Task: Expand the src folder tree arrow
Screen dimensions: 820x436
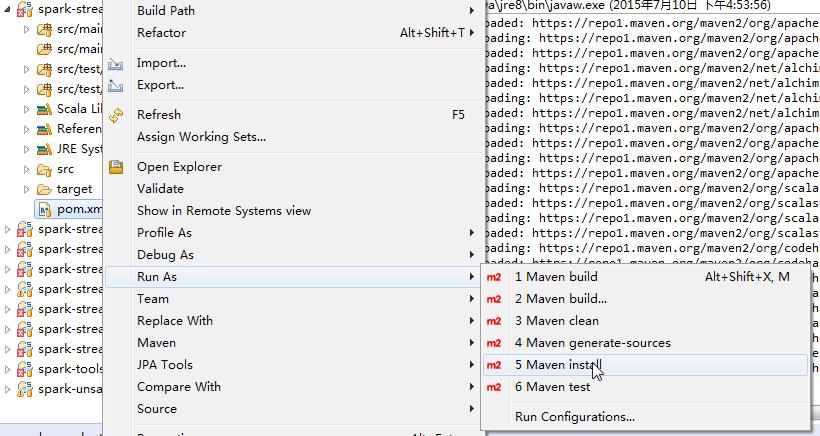Action: point(27,169)
